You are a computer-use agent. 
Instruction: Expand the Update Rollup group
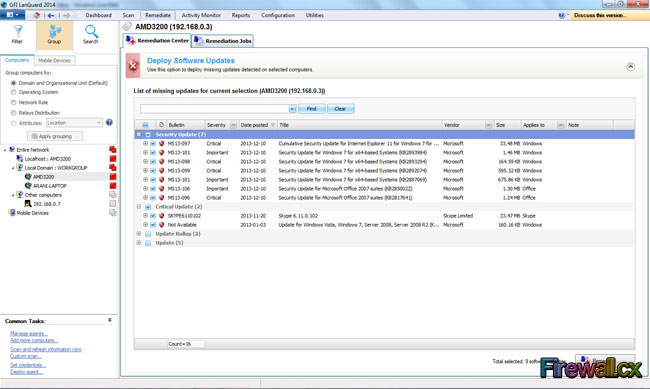click(x=139, y=233)
